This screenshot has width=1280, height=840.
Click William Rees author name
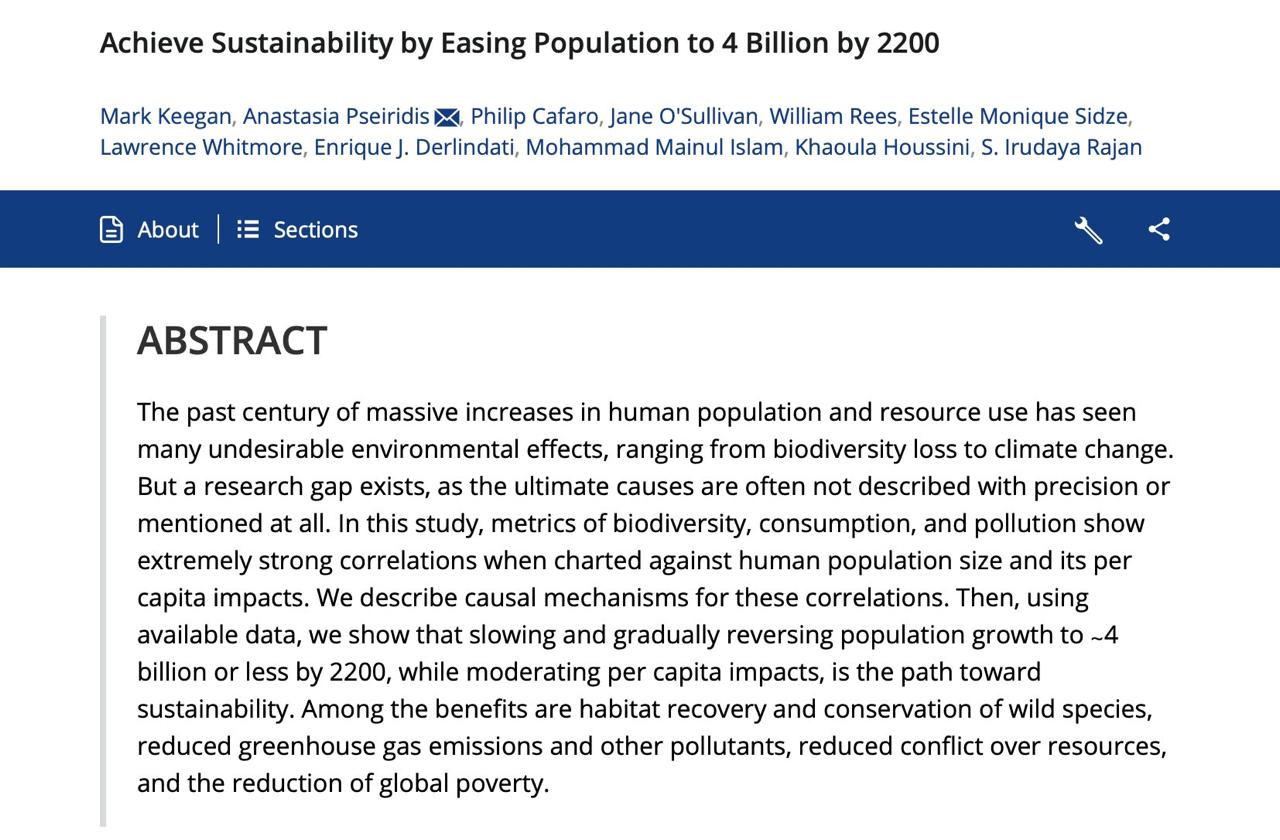pyautogui.click(x=833, y=116)
